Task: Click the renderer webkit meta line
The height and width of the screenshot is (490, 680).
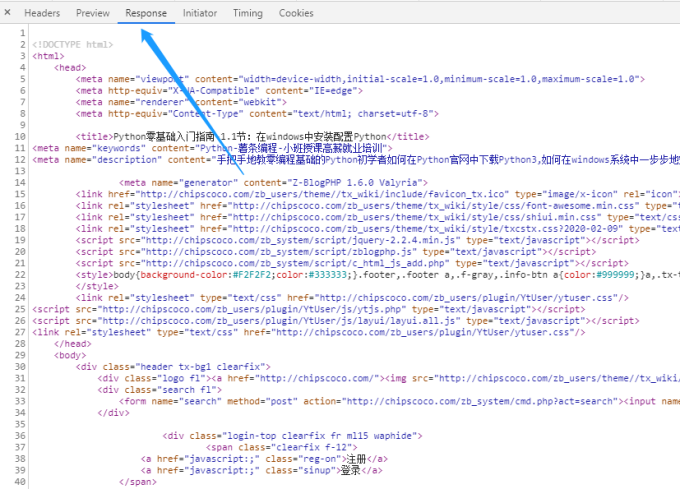Action: pos(181,102)
